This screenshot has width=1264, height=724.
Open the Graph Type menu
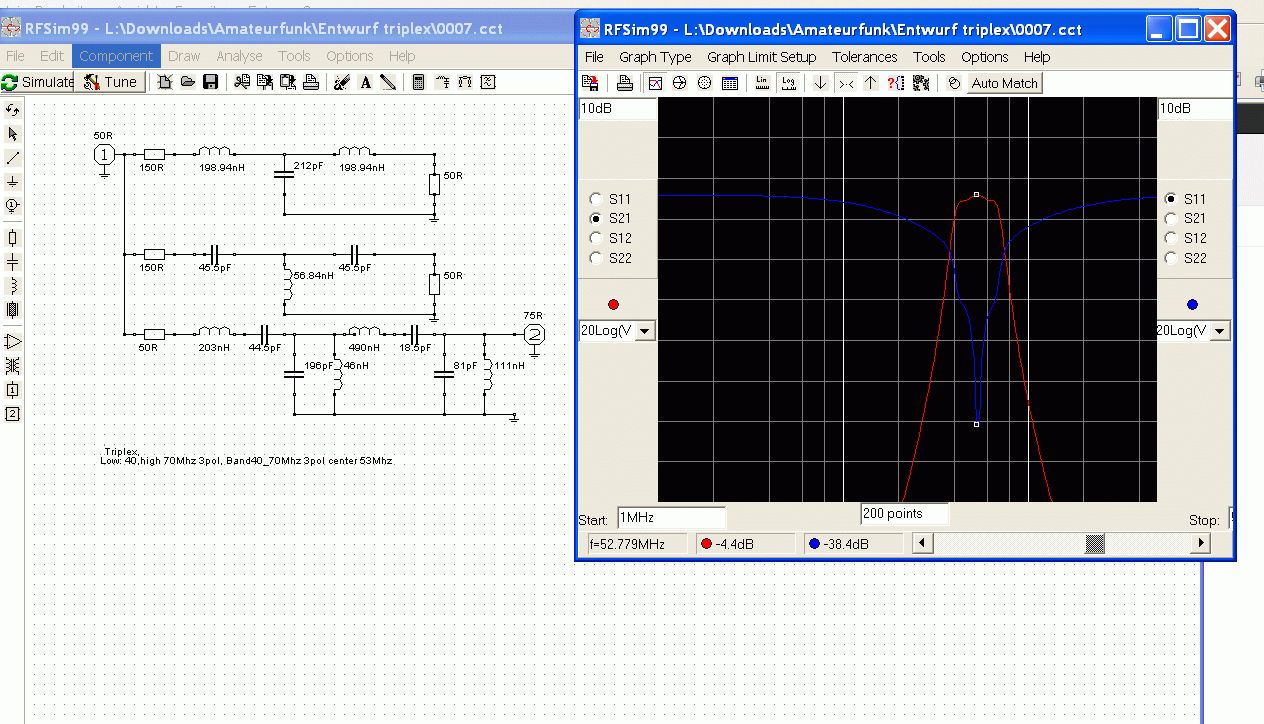pos(655,57)
